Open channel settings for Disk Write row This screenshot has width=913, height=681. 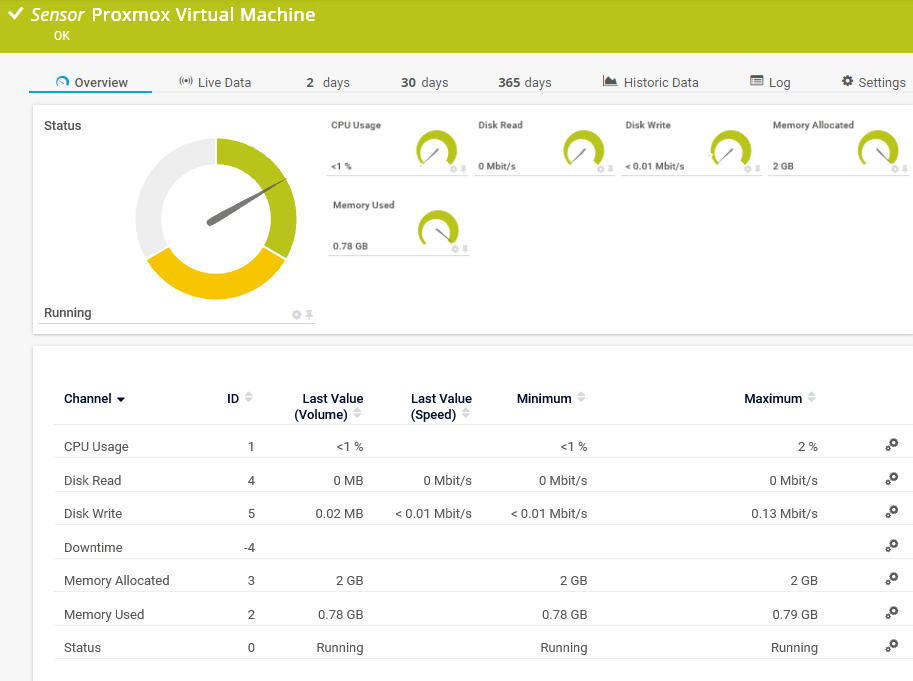pos(891,513)
